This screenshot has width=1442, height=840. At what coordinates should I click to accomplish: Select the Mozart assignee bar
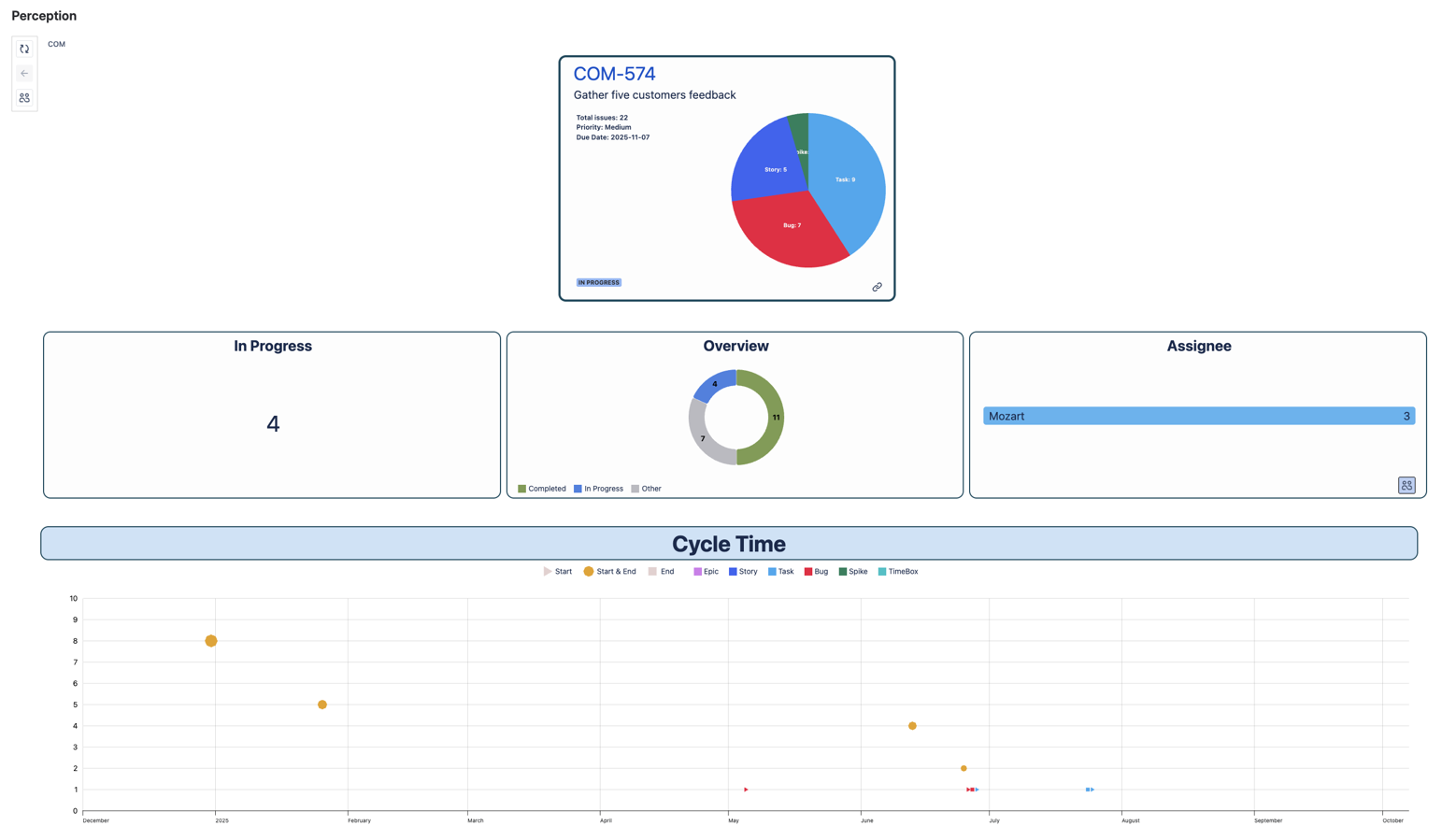(x=1199, y=416)
